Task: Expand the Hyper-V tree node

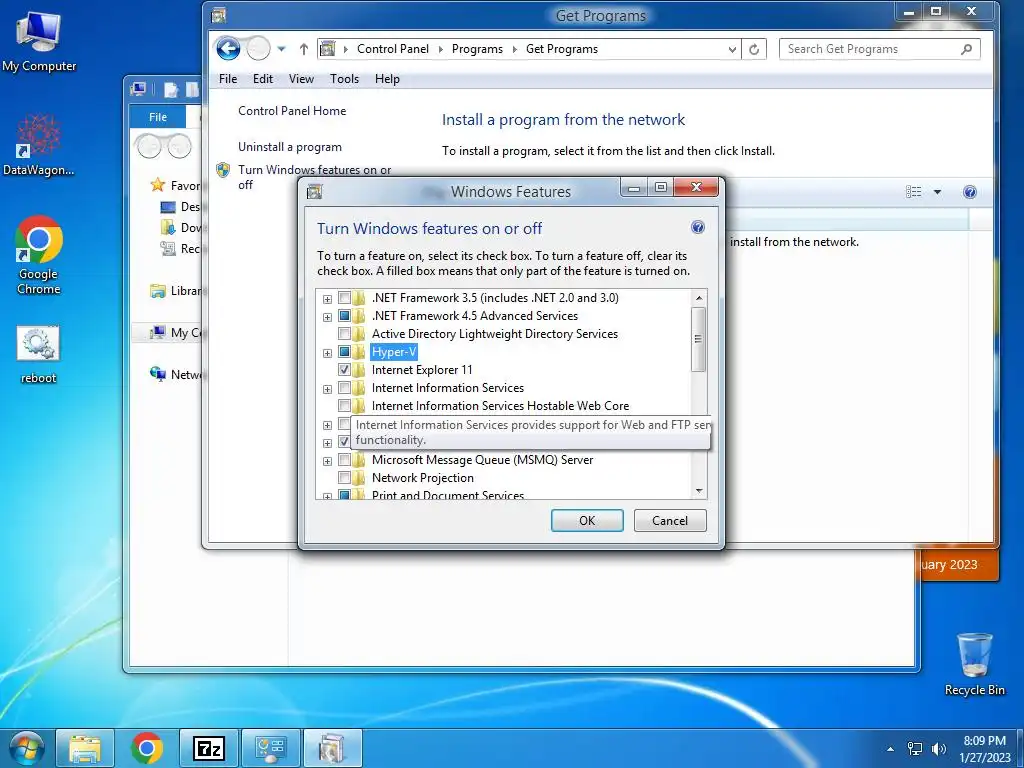Action: pyautogui.click(x=327, y=353)
